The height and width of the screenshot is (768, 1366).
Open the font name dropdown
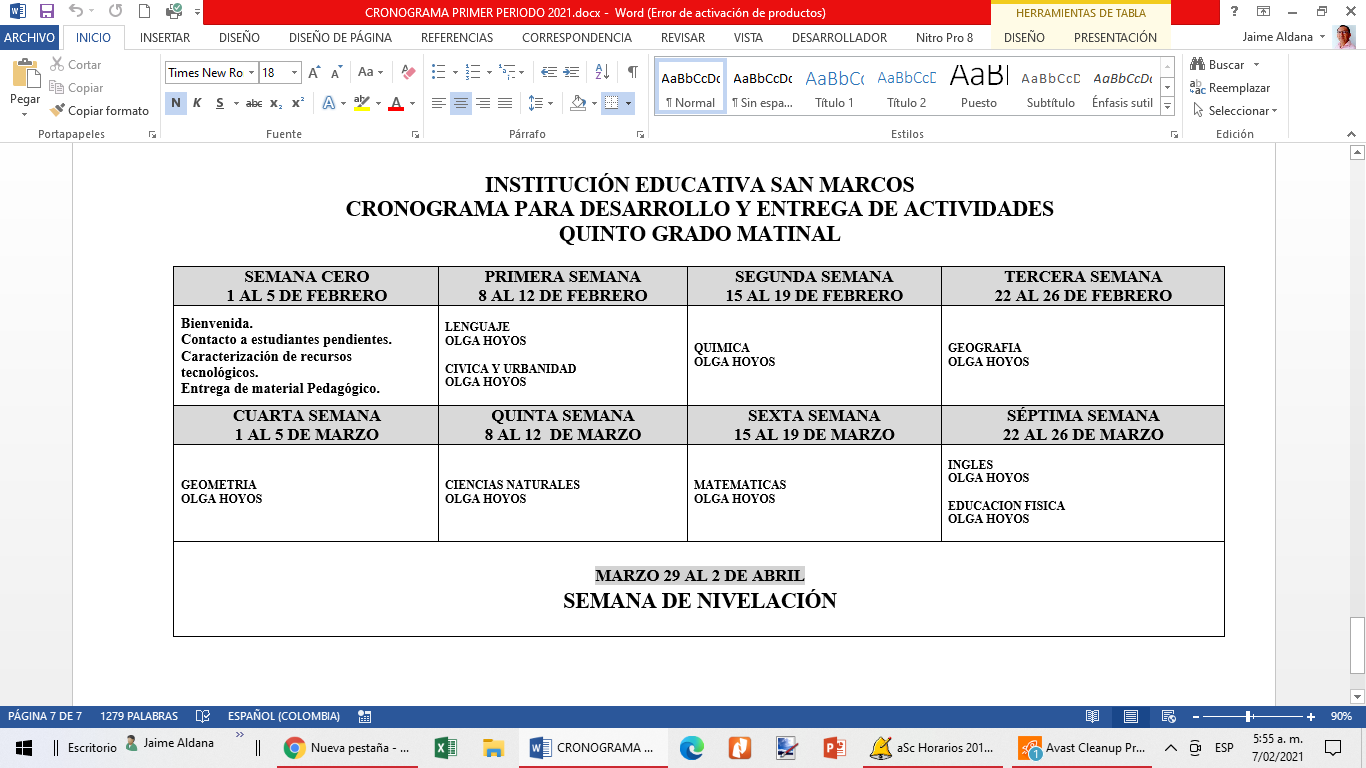tap(251, 73)
